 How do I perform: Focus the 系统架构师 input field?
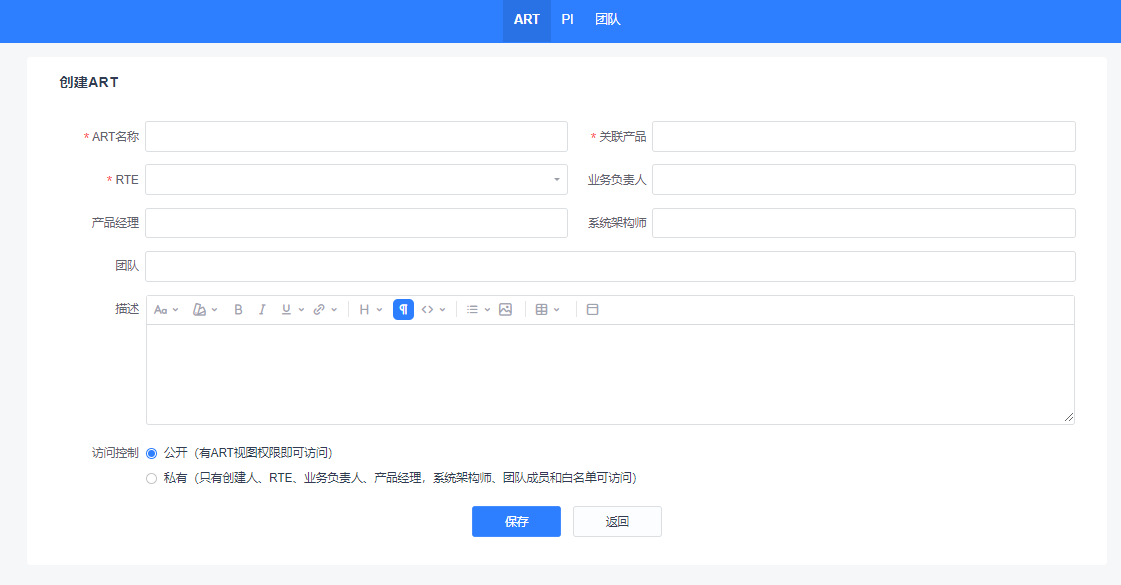[x=864, y=223]
